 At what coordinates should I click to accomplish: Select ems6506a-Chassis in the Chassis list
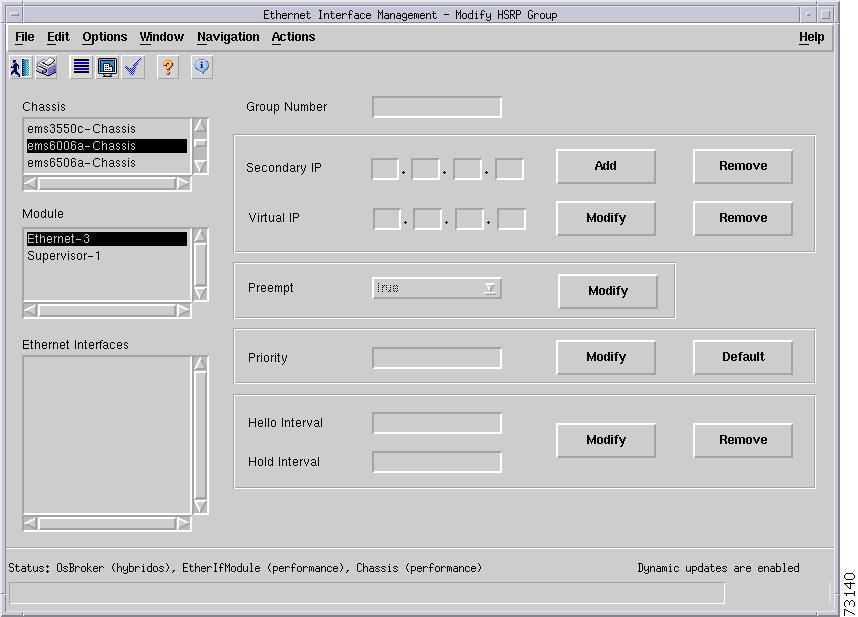(107, 162)
